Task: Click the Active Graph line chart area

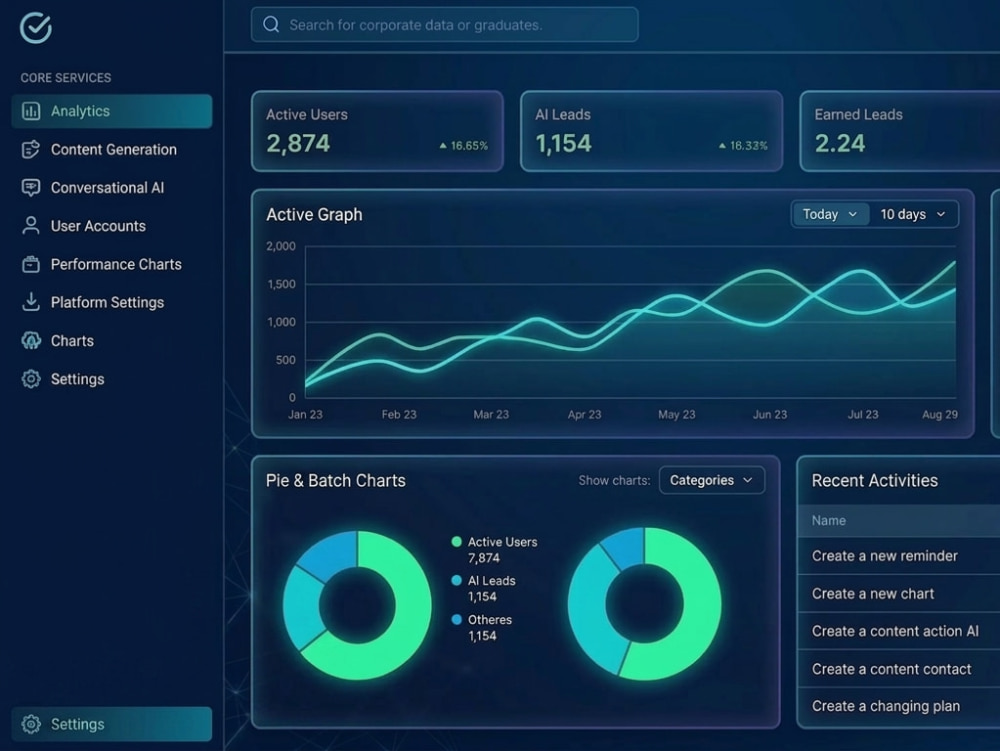Action: point(630,322)
